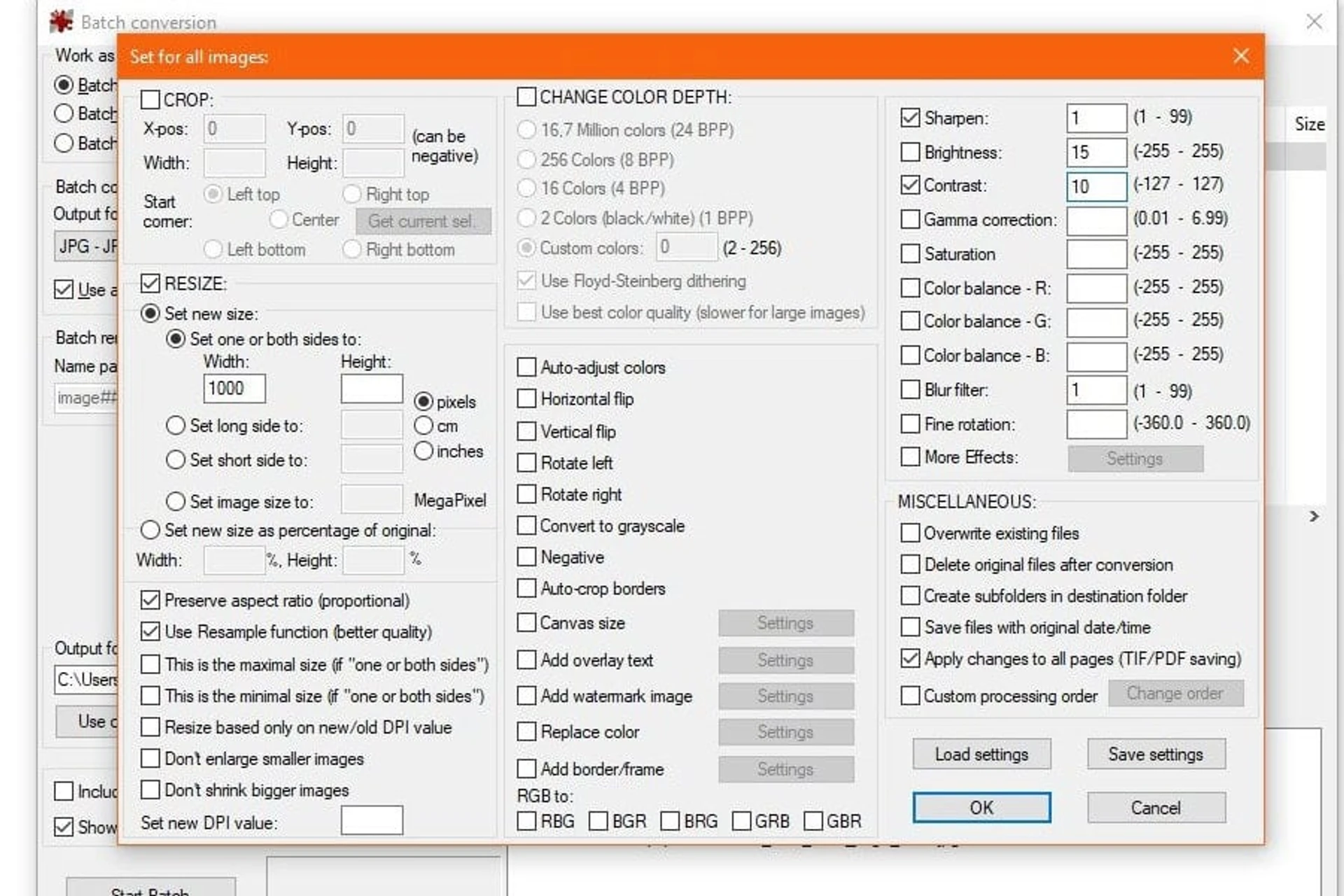The width and height of the screenshot is (1344, 896).
Task: Click the Sharpen value field
Action: pyautogui.click(x=1096, y=118)
